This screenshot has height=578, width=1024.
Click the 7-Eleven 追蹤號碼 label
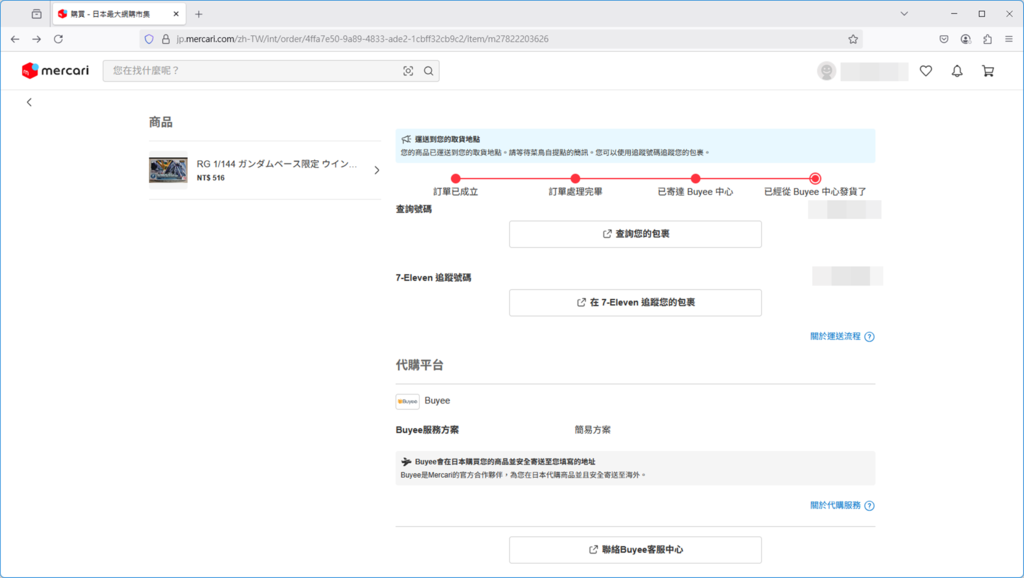point(433,278)
